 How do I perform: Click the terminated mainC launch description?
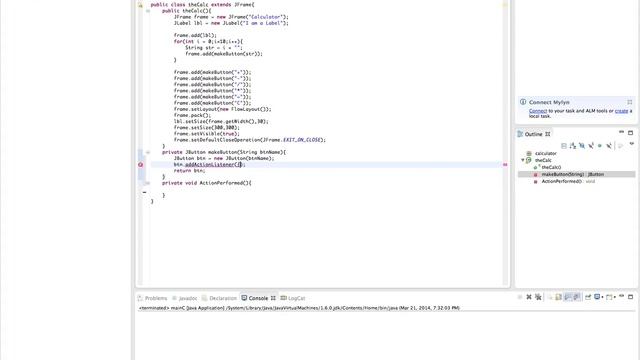coord(299,308)
